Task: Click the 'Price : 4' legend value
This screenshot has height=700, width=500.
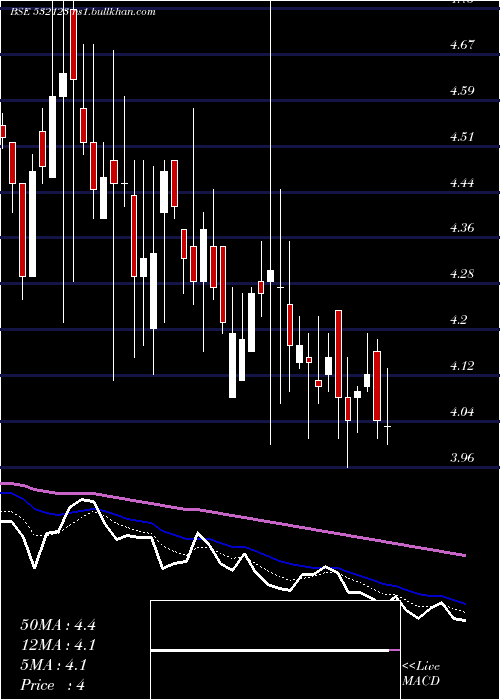Action: [53, 685]
